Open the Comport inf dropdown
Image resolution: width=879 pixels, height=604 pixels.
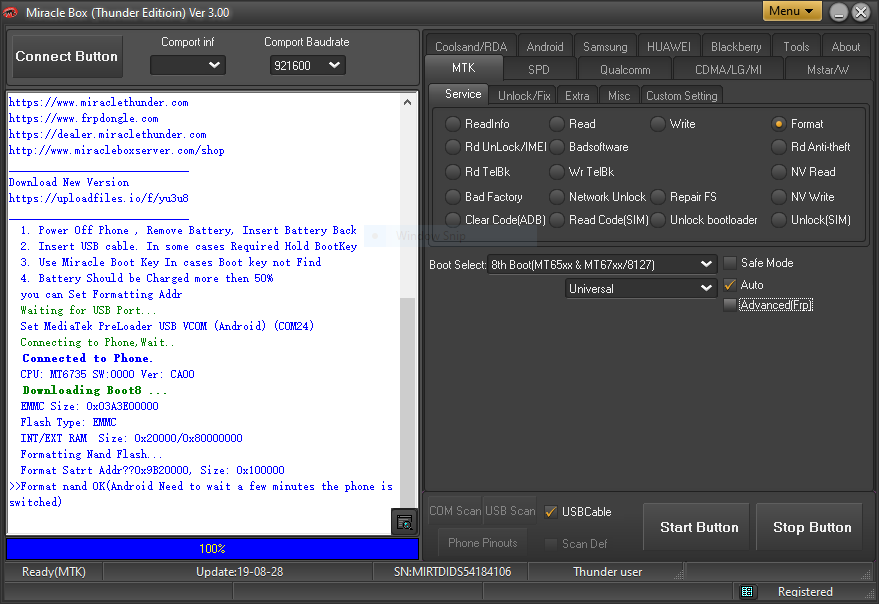tap(188, 65)
